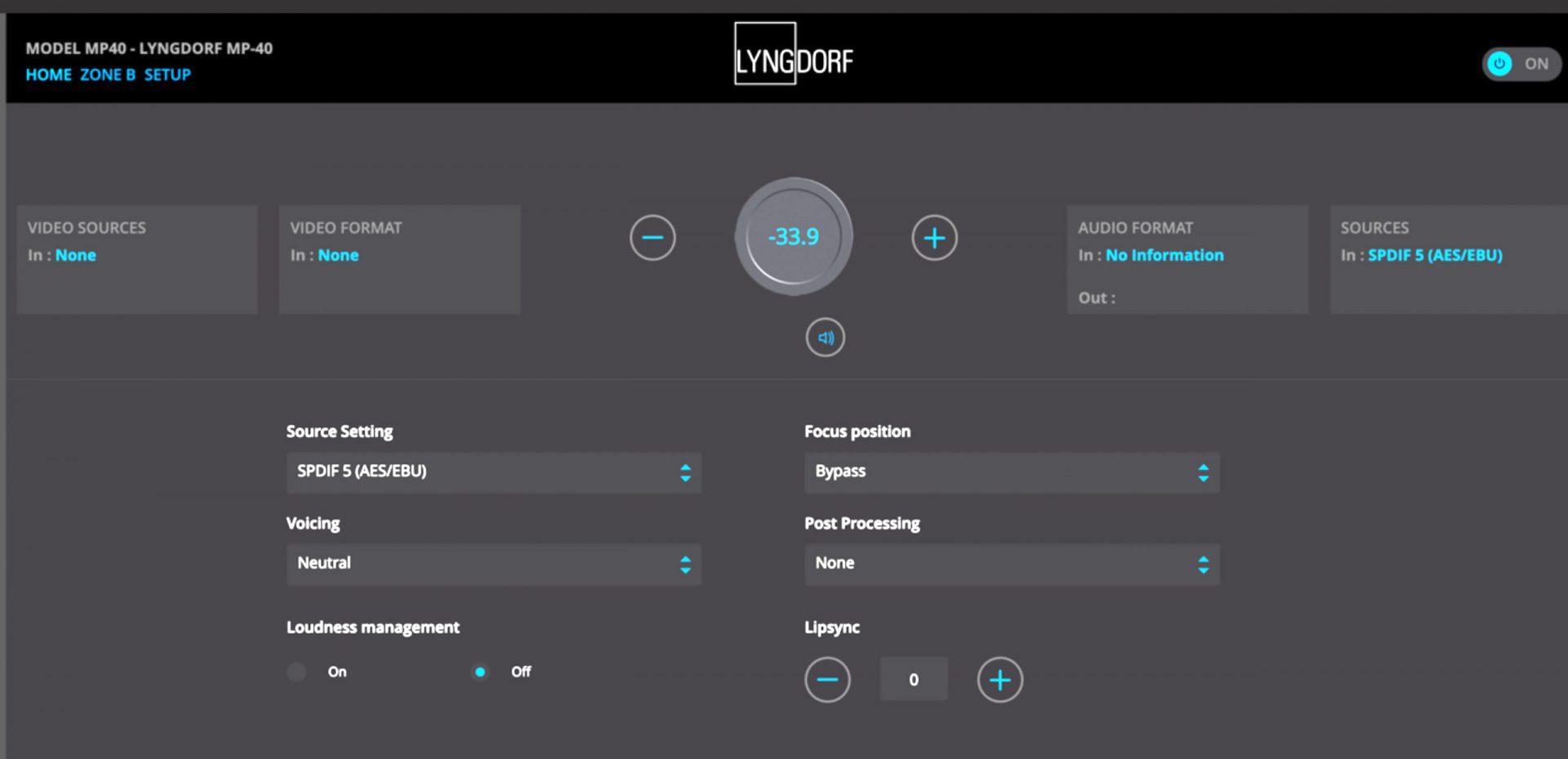Click the Sources SPDIF 5 (AES/EBU) value
The height and width of the screenshot is (759, 1568).
[1435, 255]
